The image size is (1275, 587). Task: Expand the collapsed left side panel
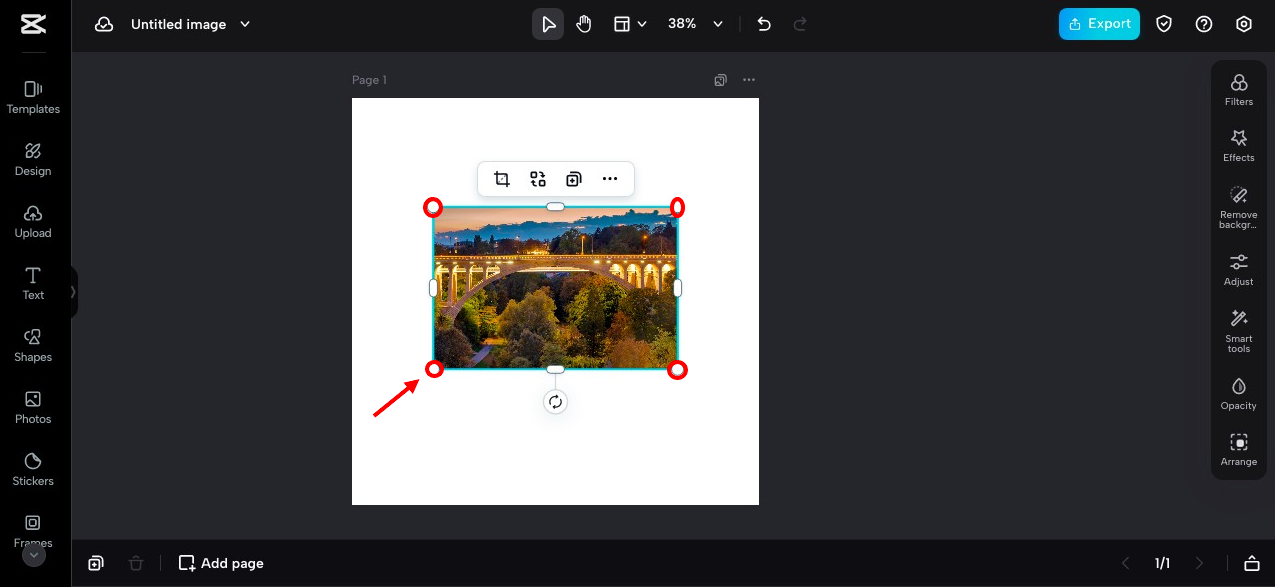73,292
